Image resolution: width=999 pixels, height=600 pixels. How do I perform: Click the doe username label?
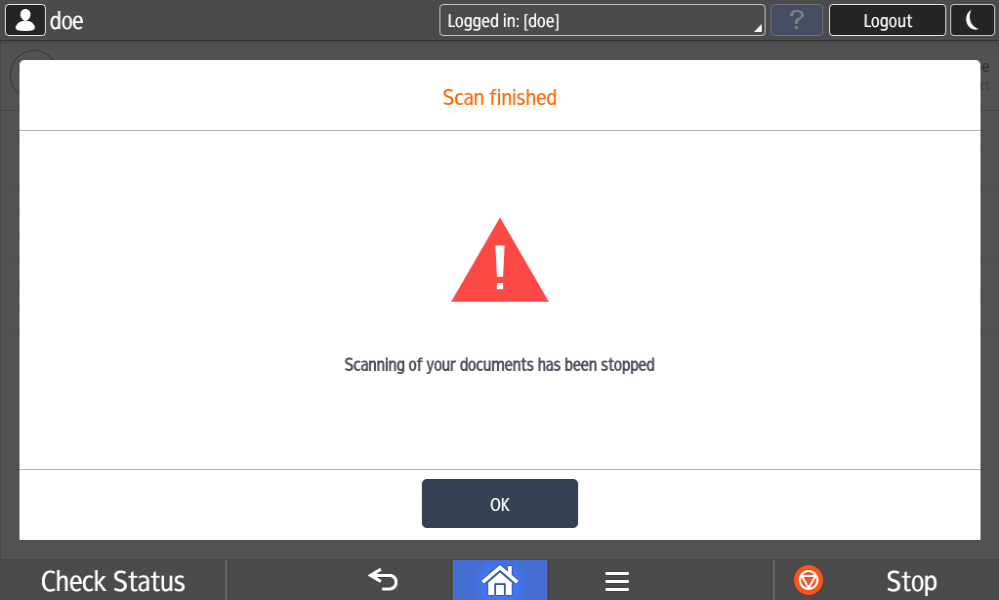(66, 21)
